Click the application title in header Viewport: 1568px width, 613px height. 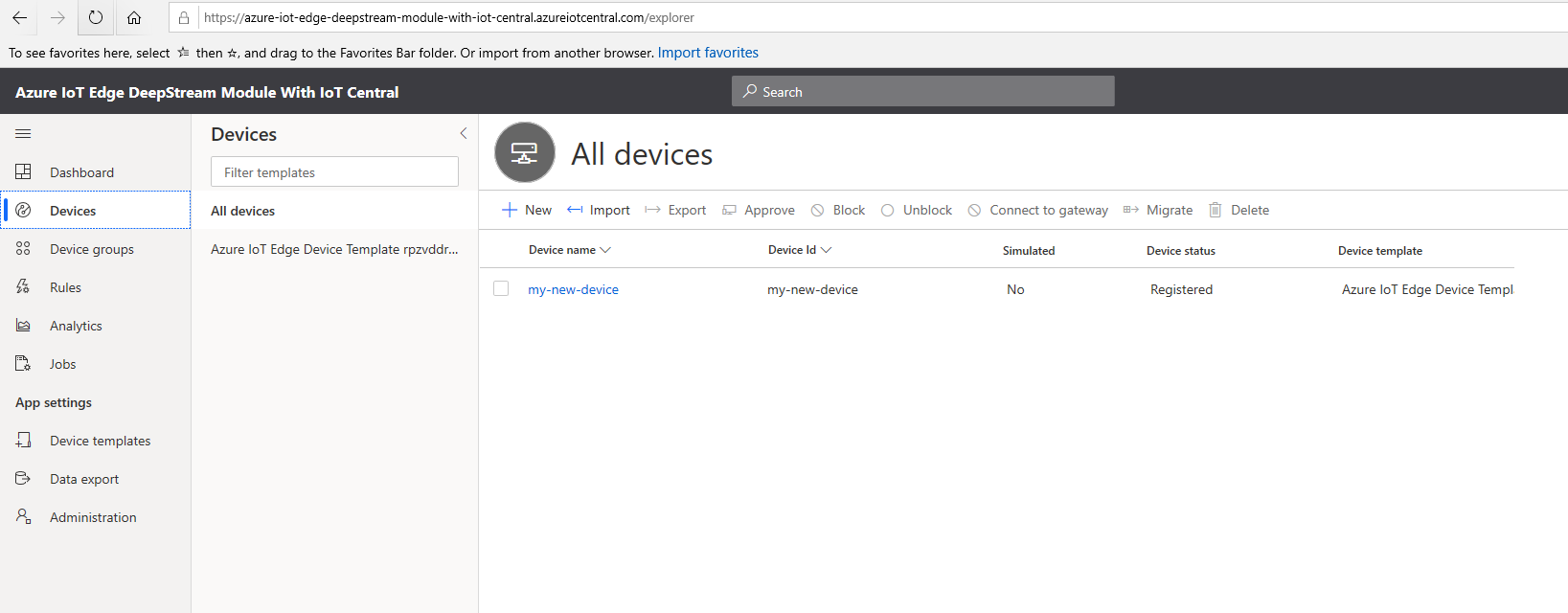[207, 92]
